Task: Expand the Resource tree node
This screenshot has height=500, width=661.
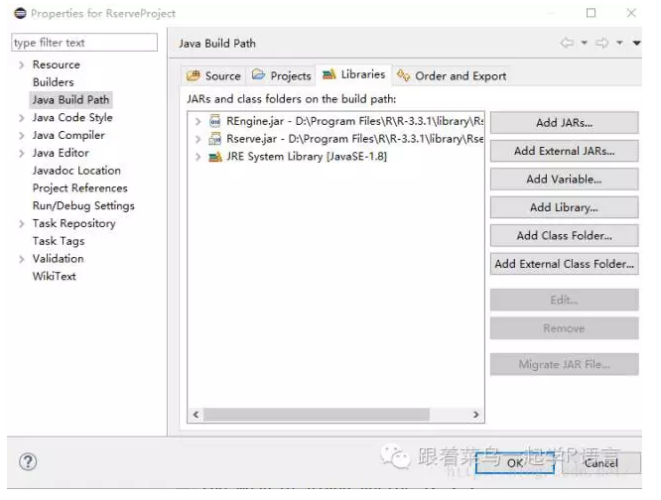Action: pyautogui.click(x=21, y=65)
